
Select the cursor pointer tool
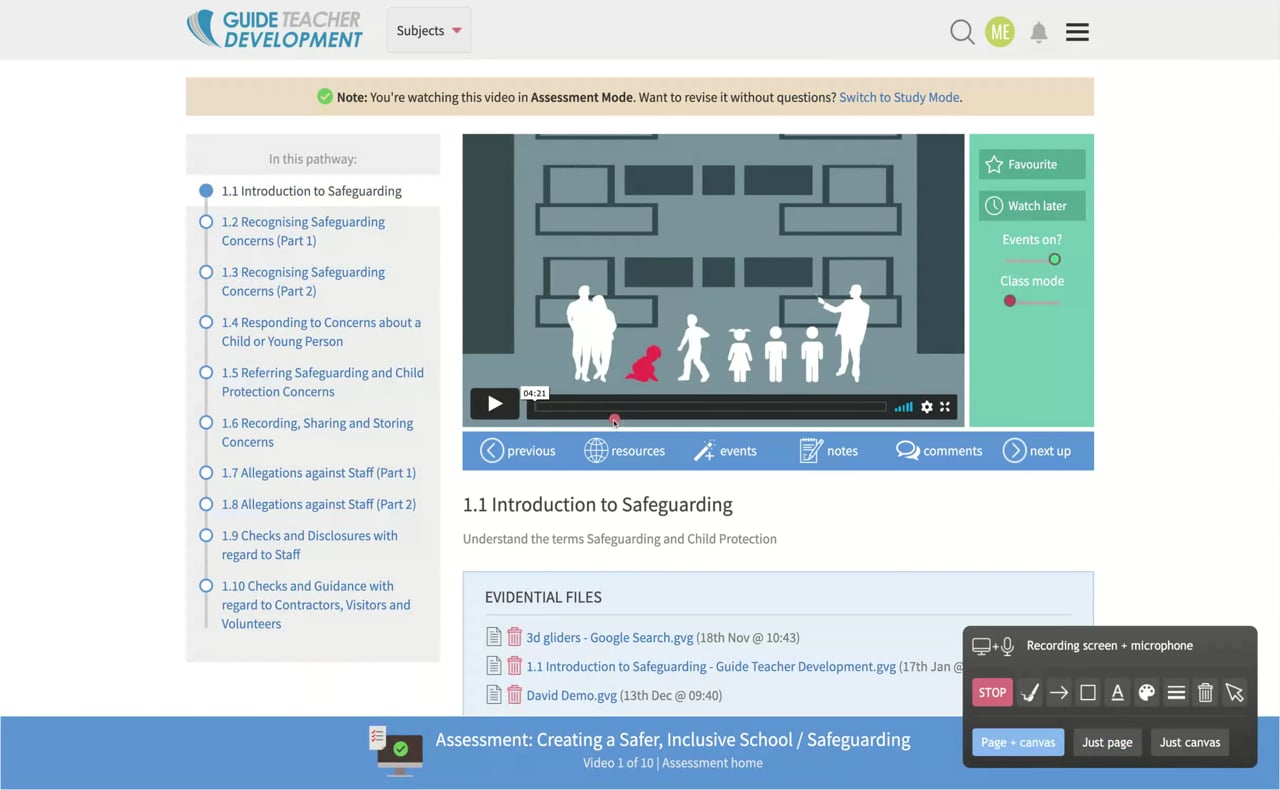(x=1235, y=692)
